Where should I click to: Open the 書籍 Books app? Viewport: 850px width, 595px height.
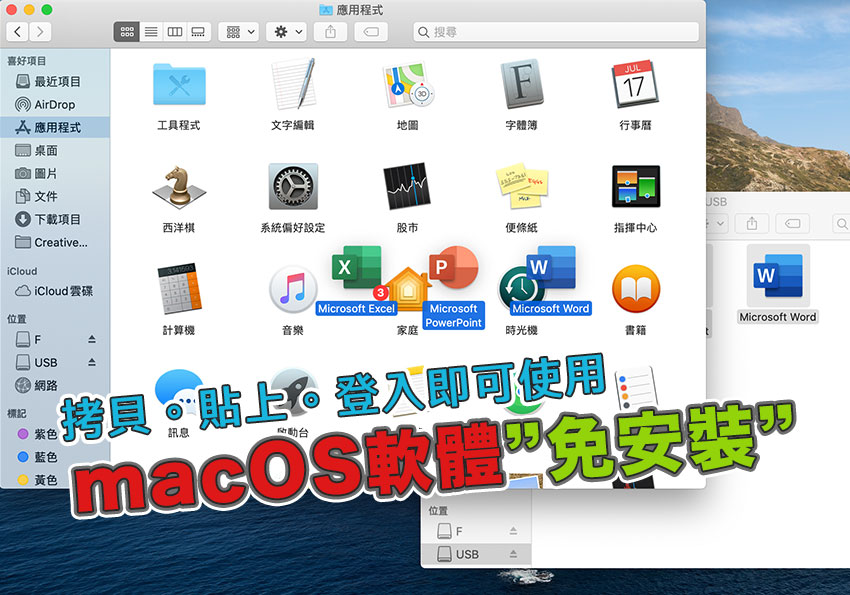635,289
